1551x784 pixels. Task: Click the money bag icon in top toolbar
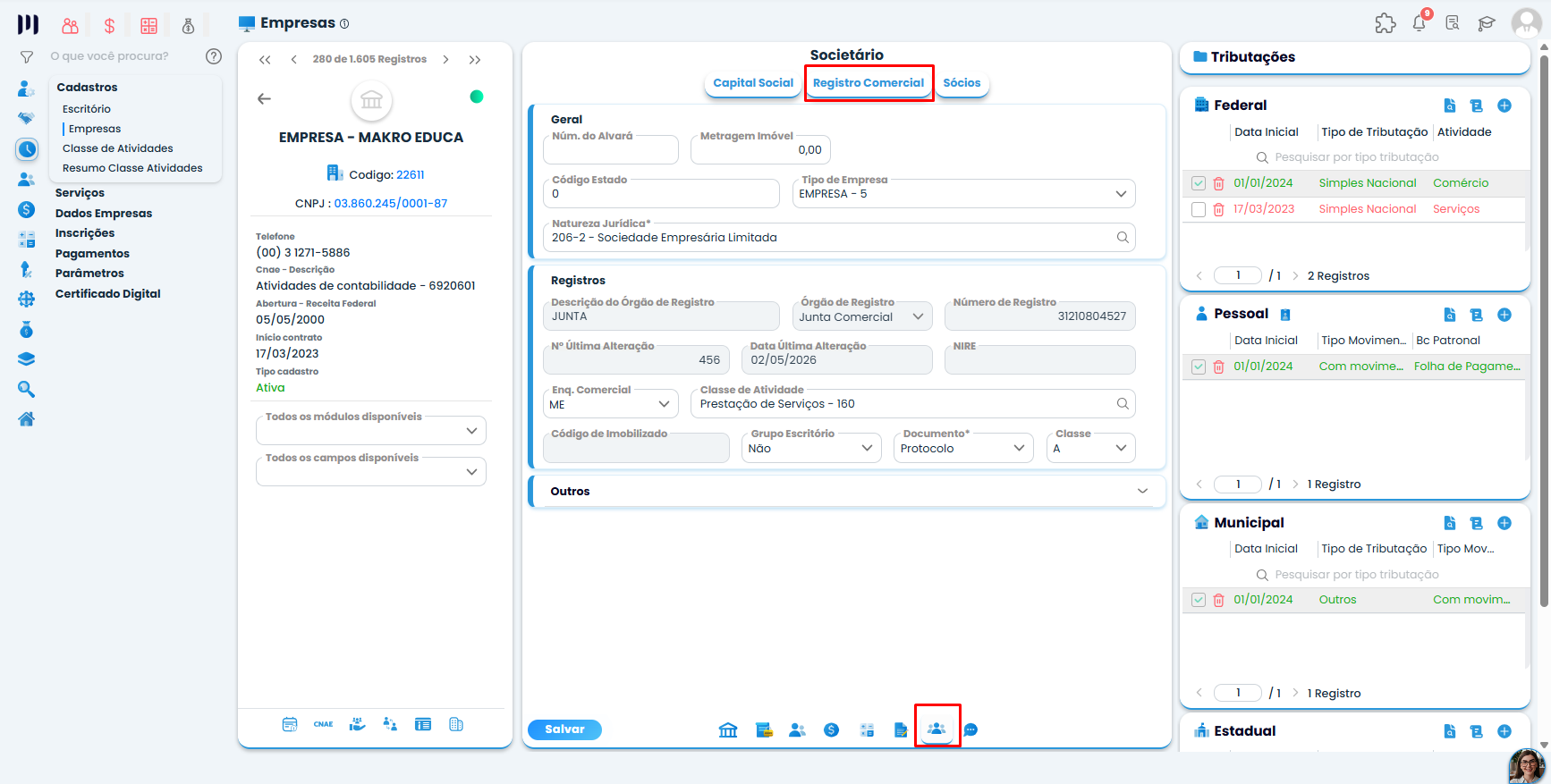[188, 26]
